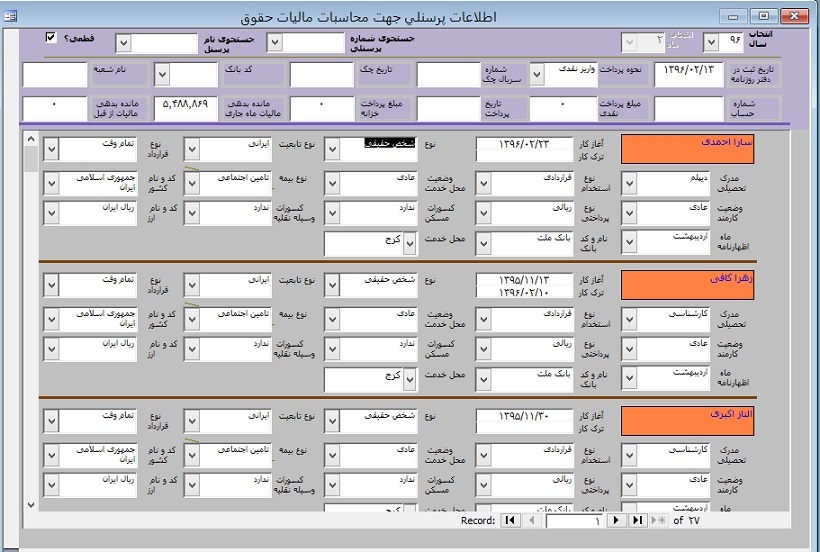820x552 pixels.
Task: Click the تاریخ چک input field
Action: [x=322, y=74]
